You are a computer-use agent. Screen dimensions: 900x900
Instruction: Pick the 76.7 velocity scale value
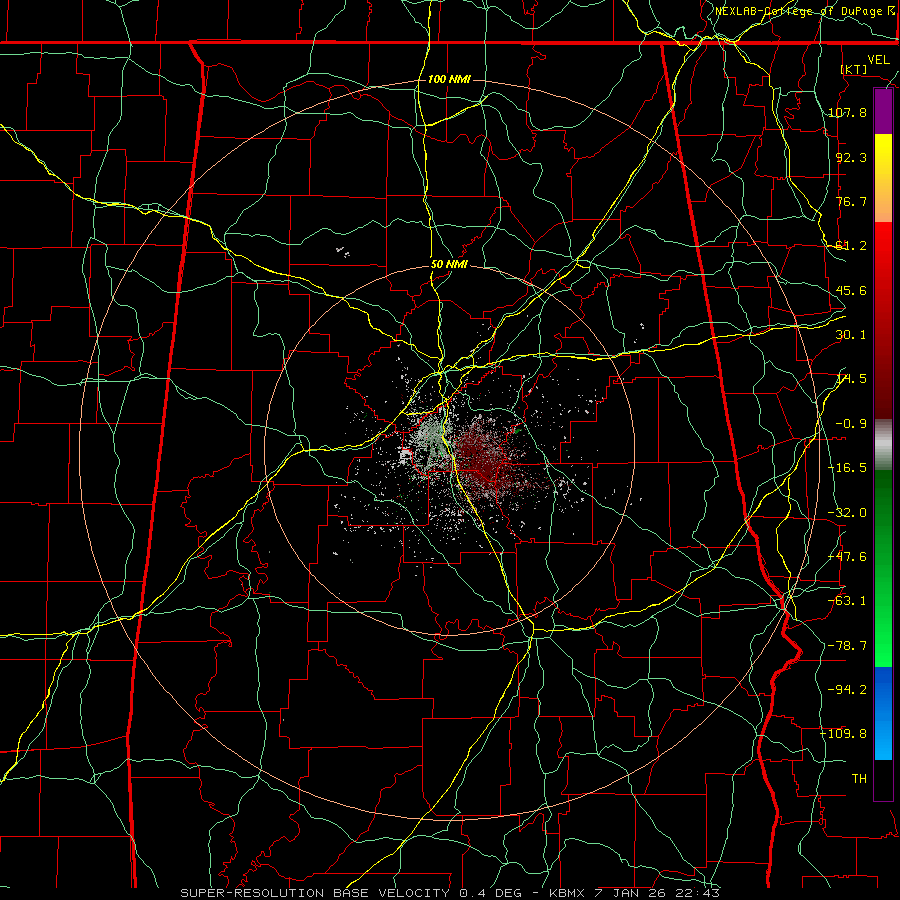pos(851,201)
